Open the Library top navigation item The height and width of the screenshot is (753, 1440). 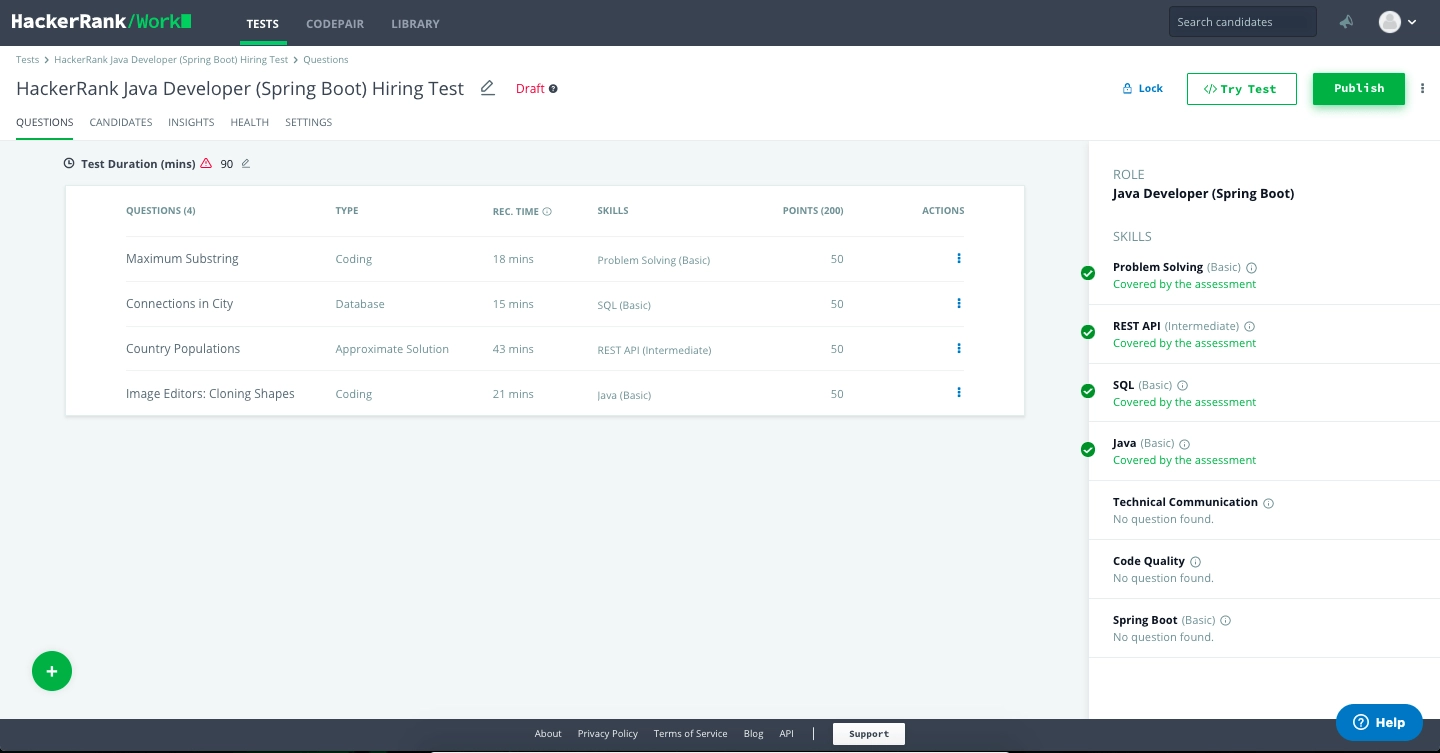(x=415, y=24)
